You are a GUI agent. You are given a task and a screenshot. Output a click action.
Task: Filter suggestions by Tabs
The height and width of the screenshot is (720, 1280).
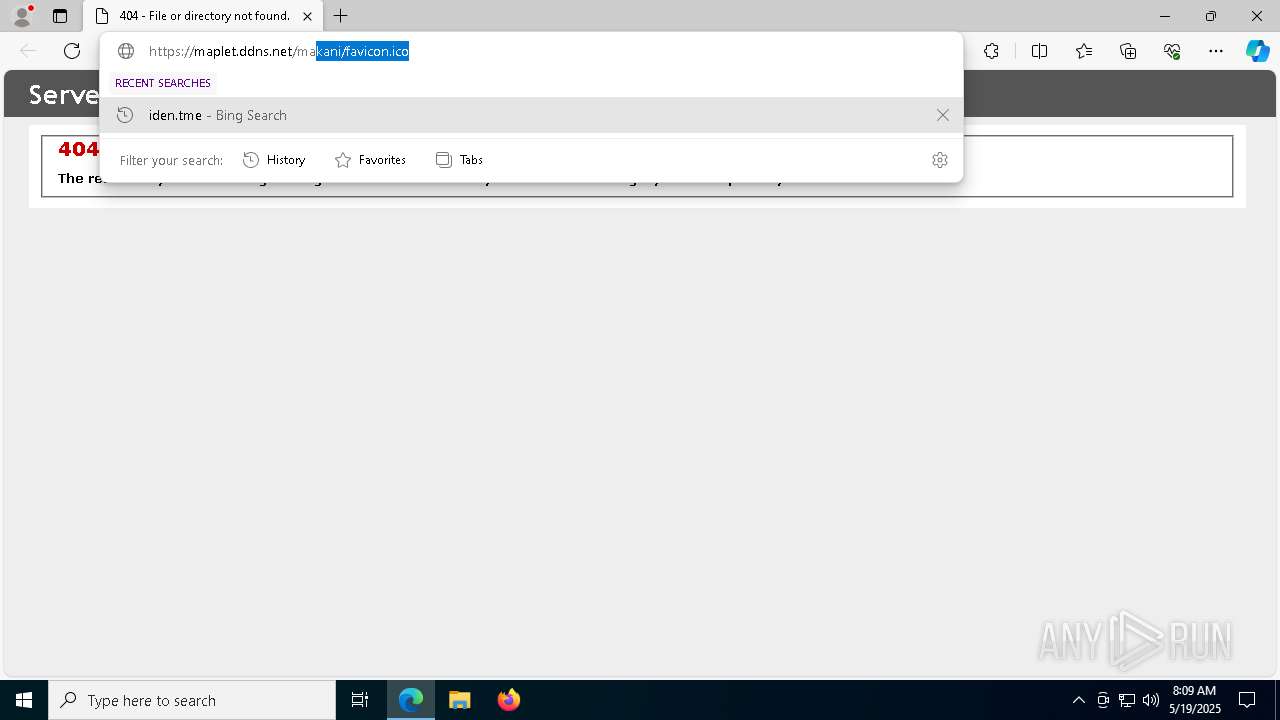pos(459,160)
